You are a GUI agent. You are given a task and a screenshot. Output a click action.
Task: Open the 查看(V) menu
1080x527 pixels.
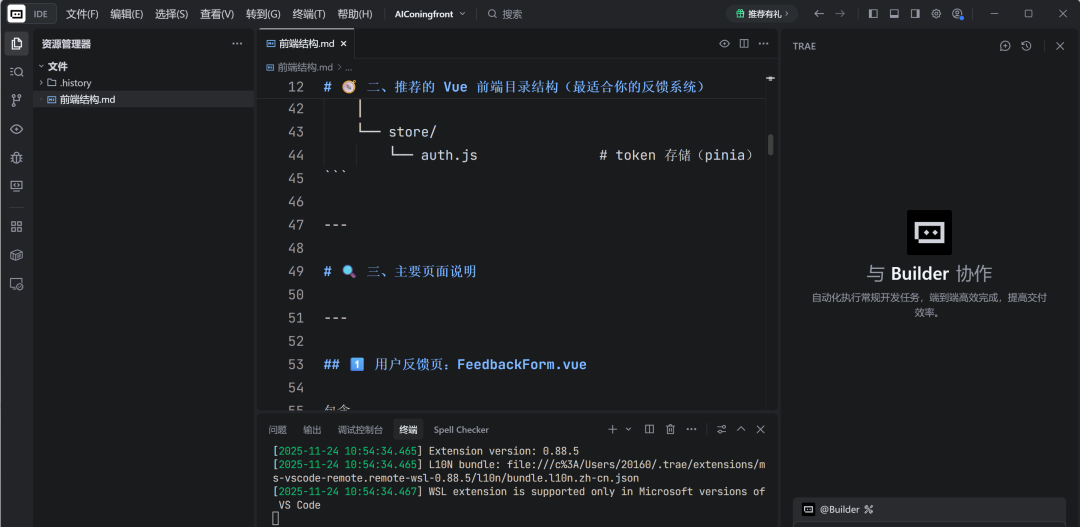click(217, 14)
